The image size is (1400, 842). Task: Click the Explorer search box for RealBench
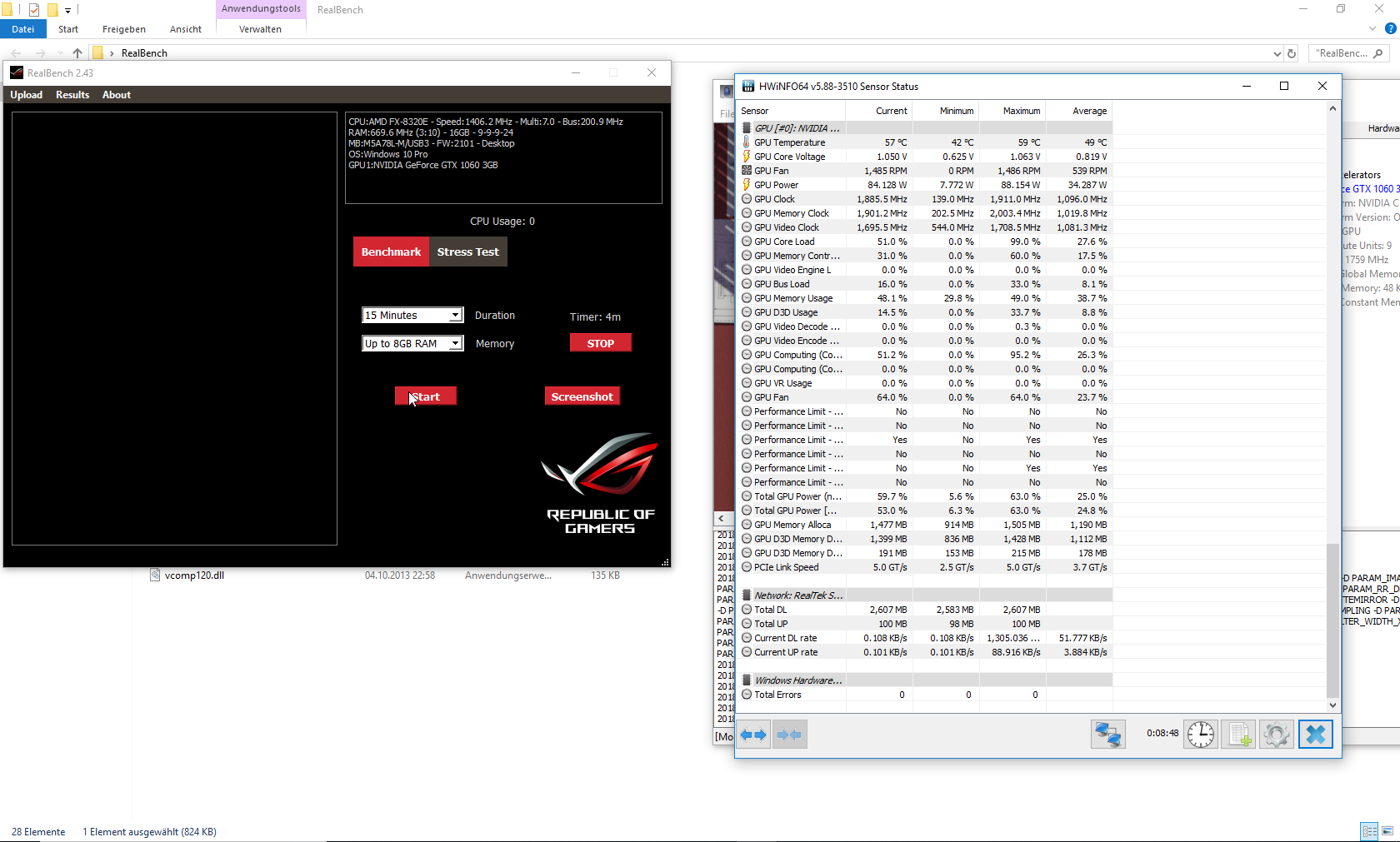1350,53
